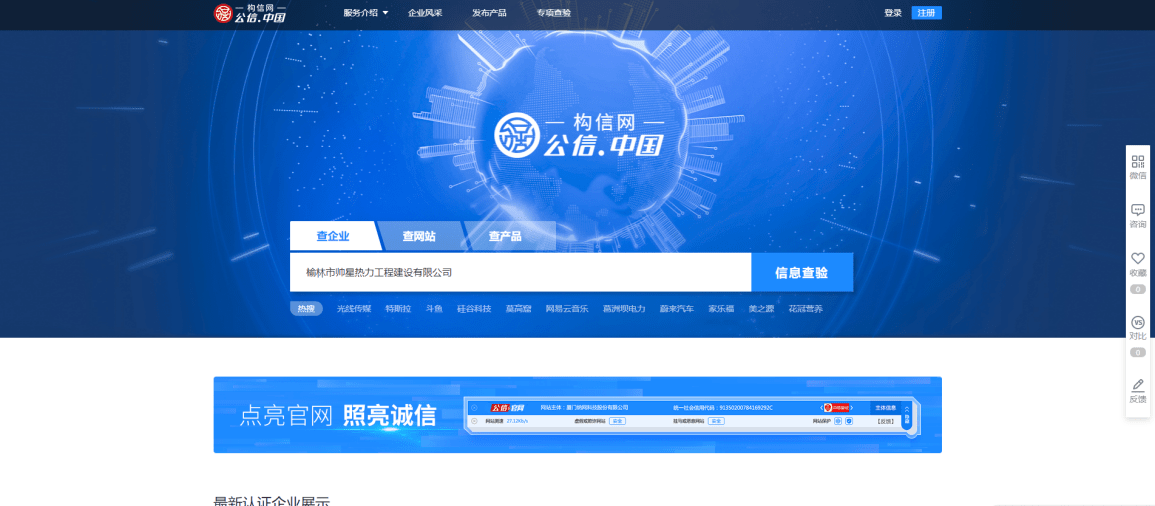The height and width of the screenshot is (506, 1155).
Task: Click the 注册 register button
Action: point(926,13)
